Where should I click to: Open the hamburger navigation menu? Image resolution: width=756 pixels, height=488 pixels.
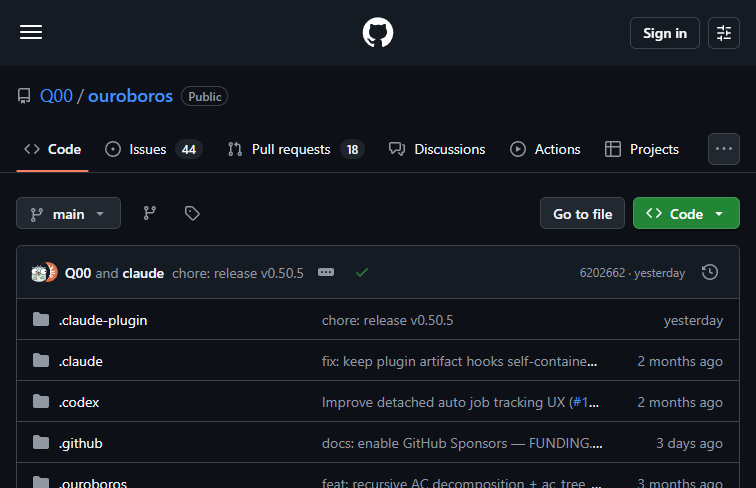point(31,32)
